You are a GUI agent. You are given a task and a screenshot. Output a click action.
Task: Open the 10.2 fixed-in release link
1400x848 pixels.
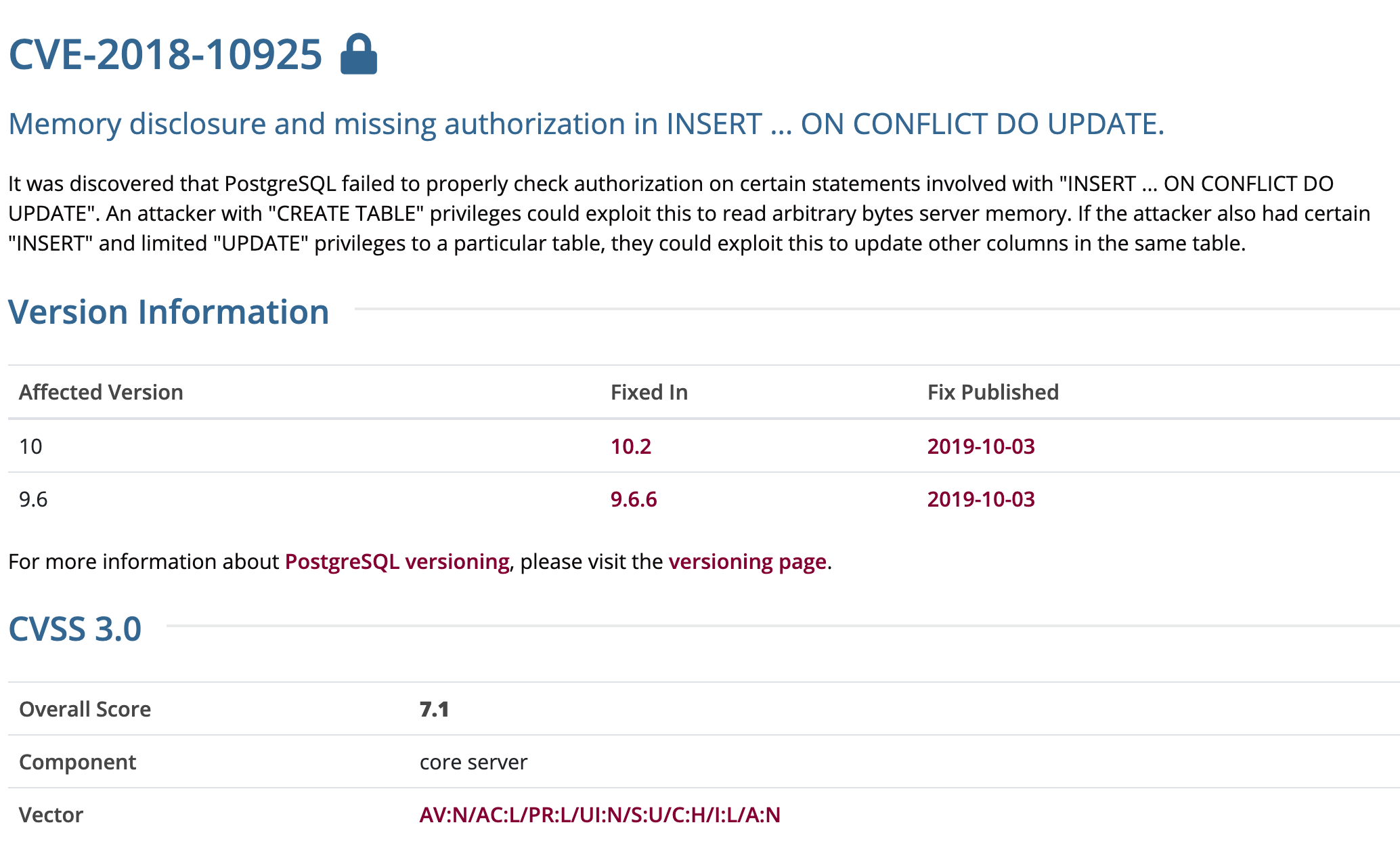(x=630, y=446)
